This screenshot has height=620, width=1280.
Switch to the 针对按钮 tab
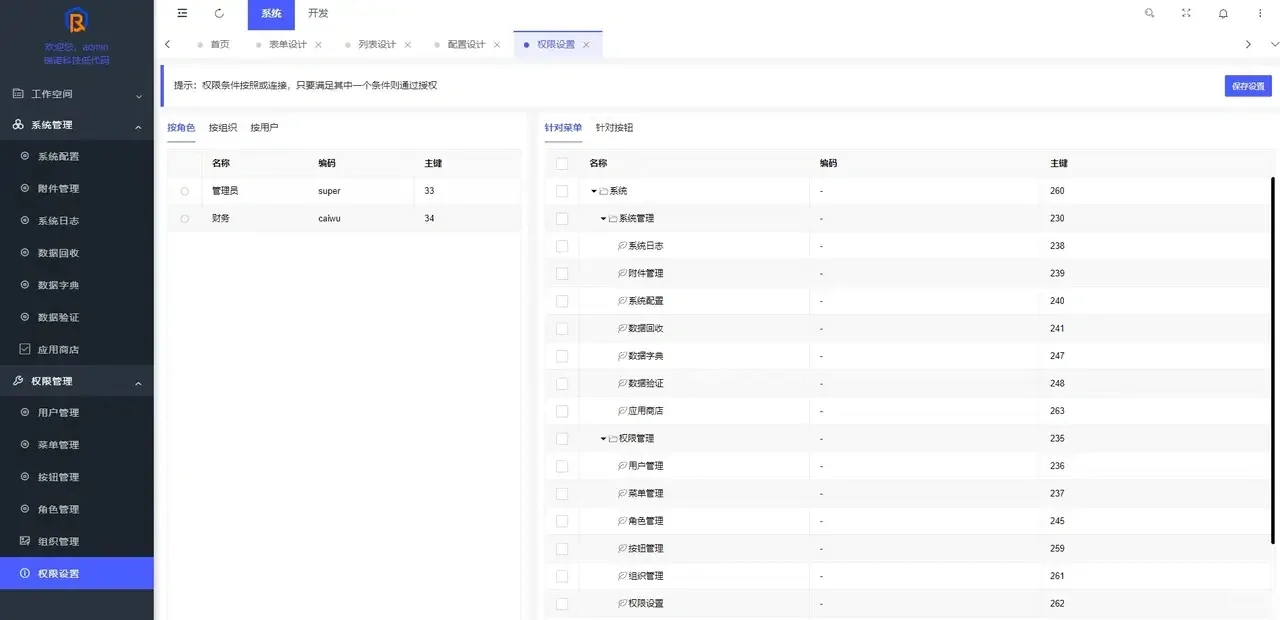point(613,127)
